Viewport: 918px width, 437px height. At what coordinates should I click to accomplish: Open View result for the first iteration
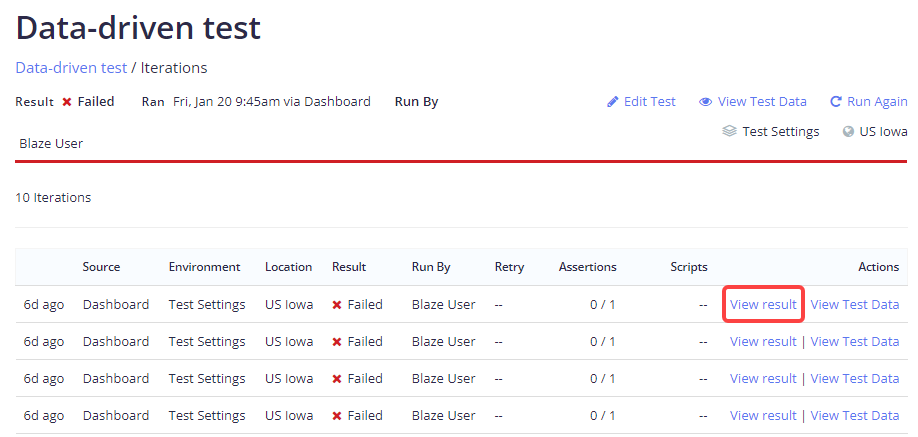(x=763, y=305)
